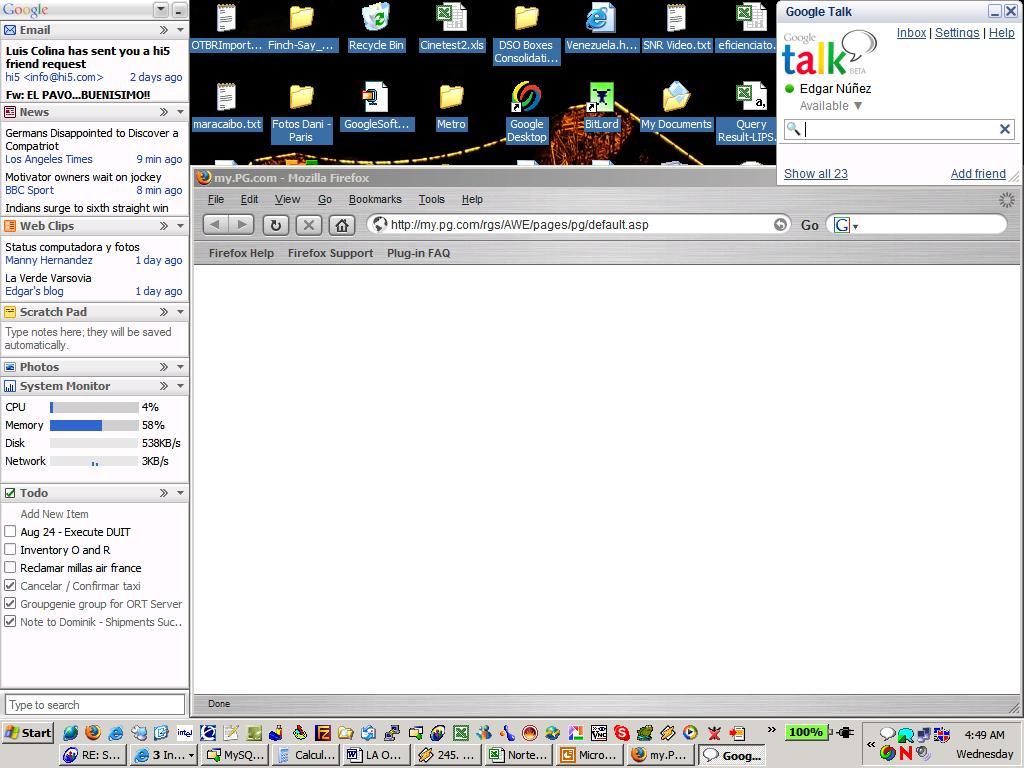Click Google Talk search magnifier icon
This screenshot has width=1024, height=768.
click(793, 129)
